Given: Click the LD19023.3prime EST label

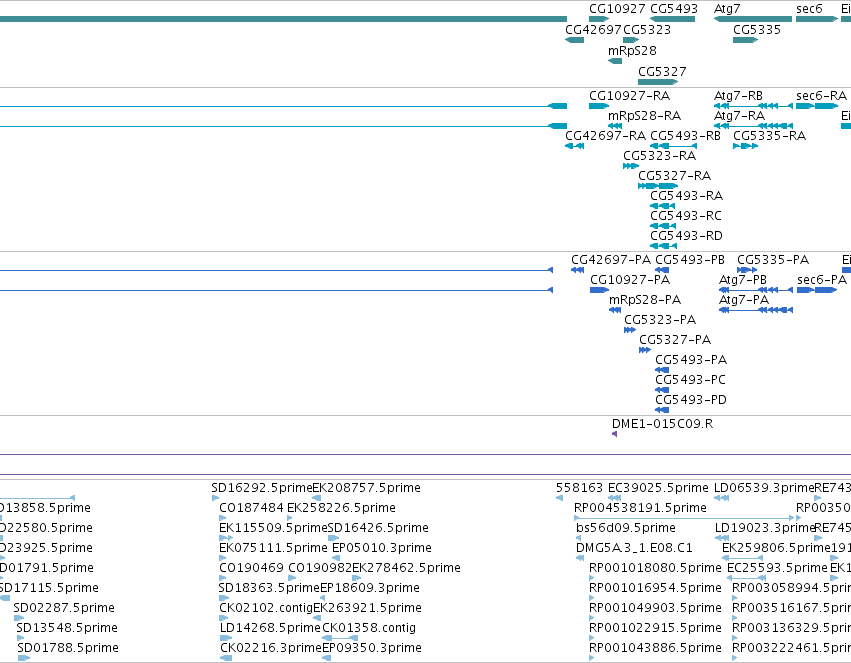Looking at the screenshot, I should click(x=765, y=529).
